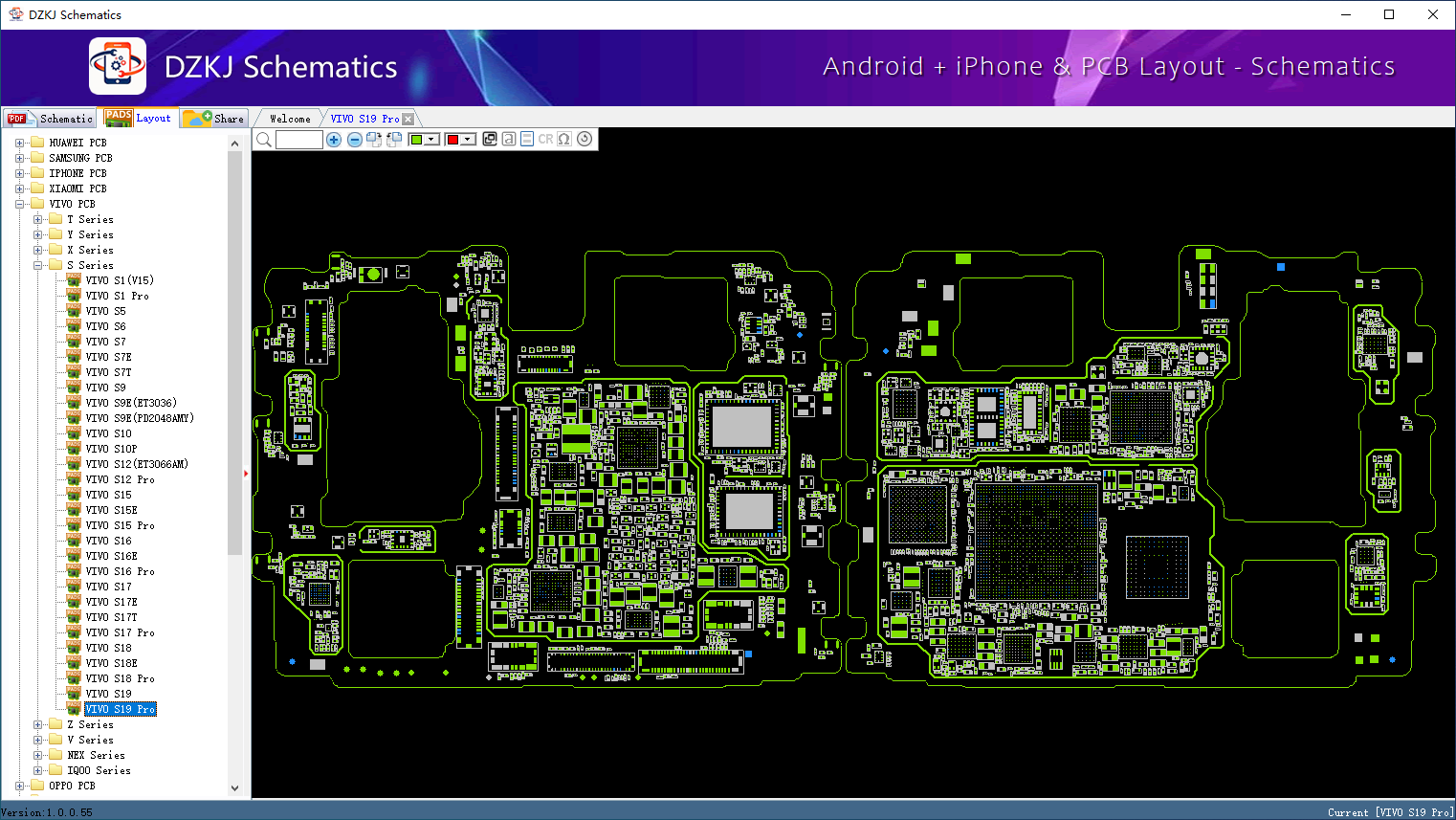The width and height of the screenshot is (1456, 820).
Task: Switch to the Welcome tab
Action: pos(290,119)
